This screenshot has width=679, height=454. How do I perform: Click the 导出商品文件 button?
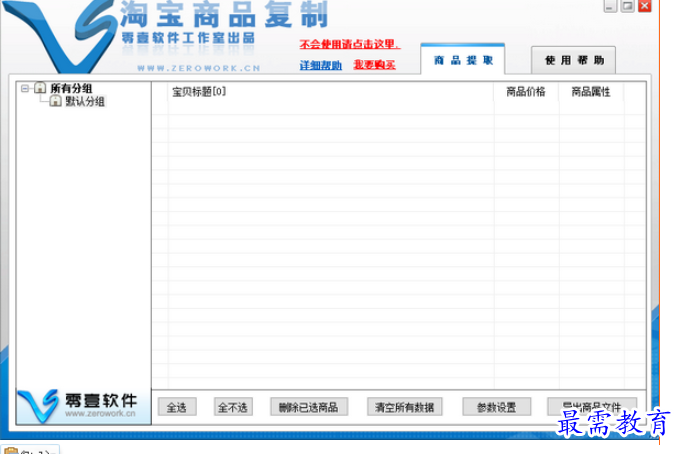pyautogui.click(x=592, y=407)
